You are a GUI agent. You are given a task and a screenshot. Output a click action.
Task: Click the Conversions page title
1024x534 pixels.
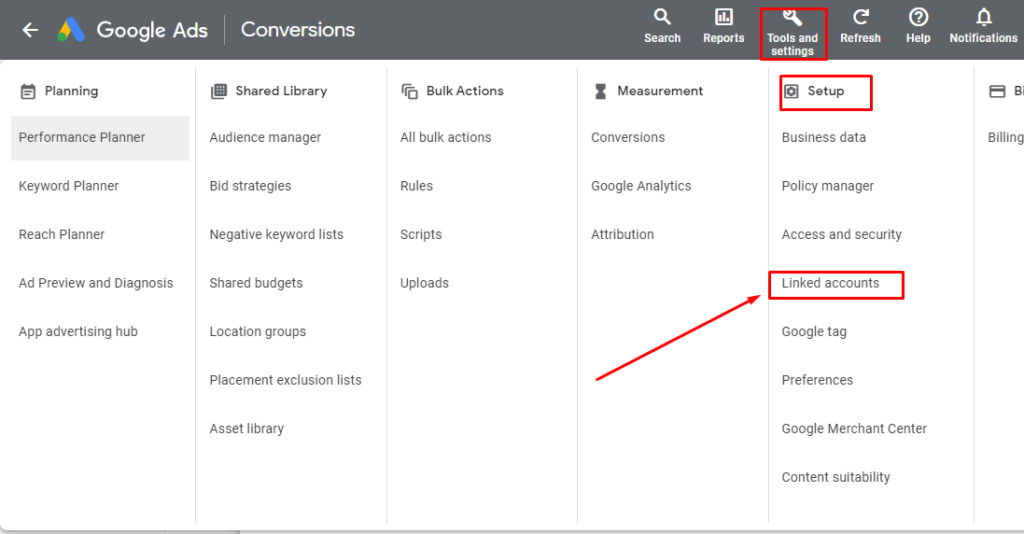pyautogui.click(x=298, y=29)
